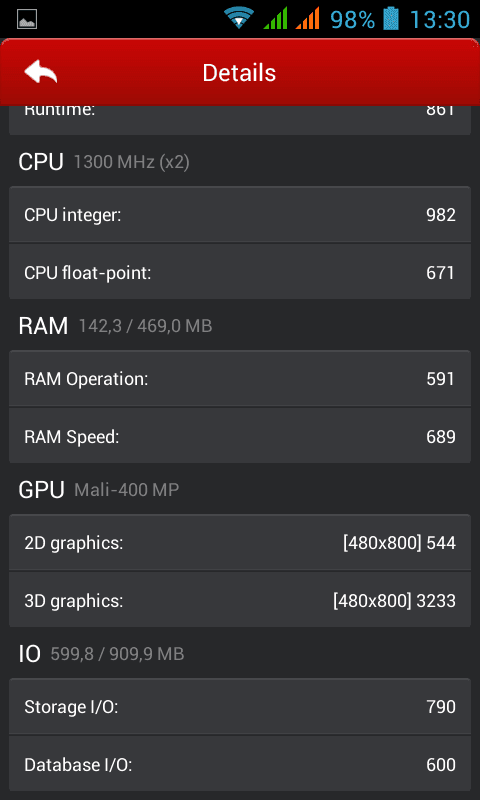Tap the Wi-Fi status icon
This screenshot has width=480, height=800.
[x=239, y=18]
